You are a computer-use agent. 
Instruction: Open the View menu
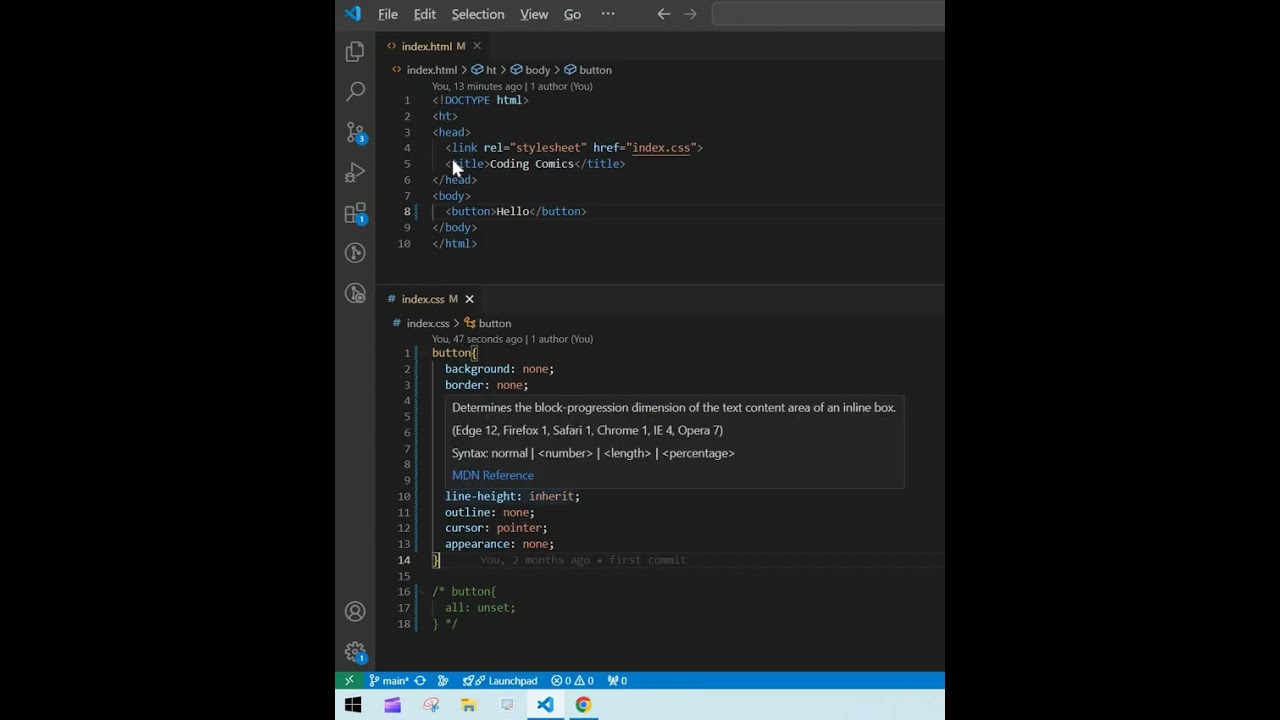click(x=534, y=14)
